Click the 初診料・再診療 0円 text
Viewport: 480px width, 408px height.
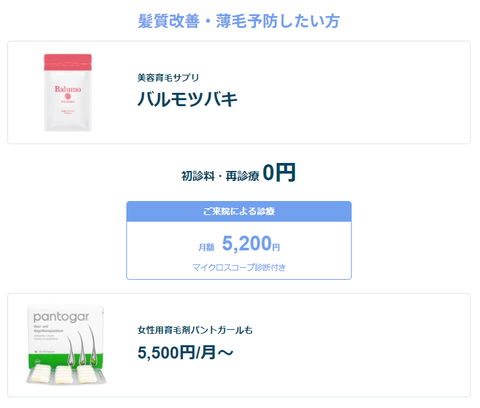point(238,173)
